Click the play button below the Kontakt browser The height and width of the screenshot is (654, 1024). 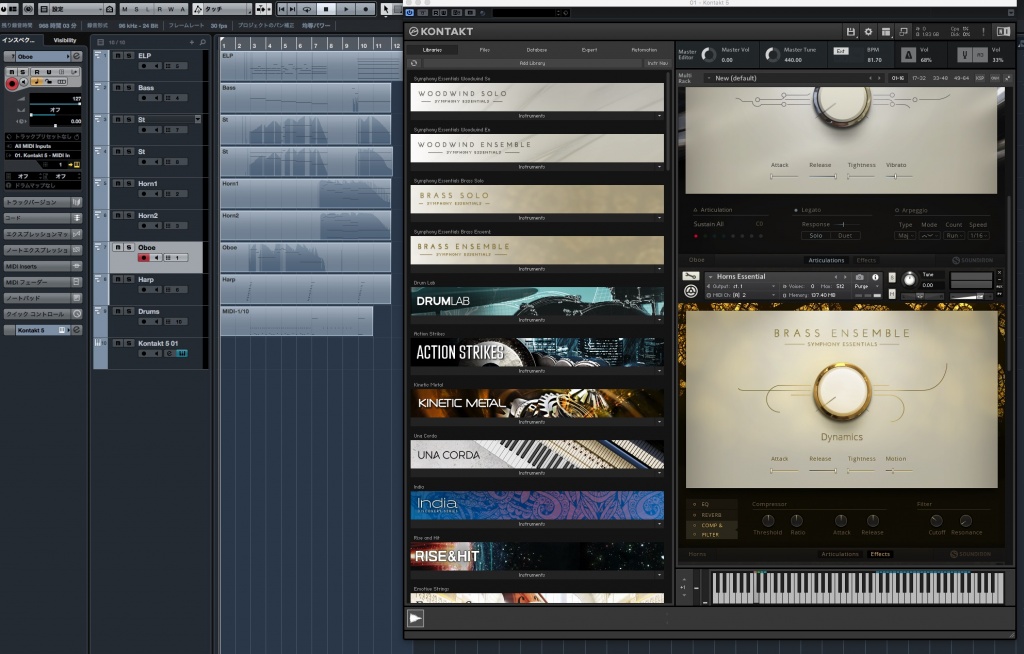pos(415,618)
